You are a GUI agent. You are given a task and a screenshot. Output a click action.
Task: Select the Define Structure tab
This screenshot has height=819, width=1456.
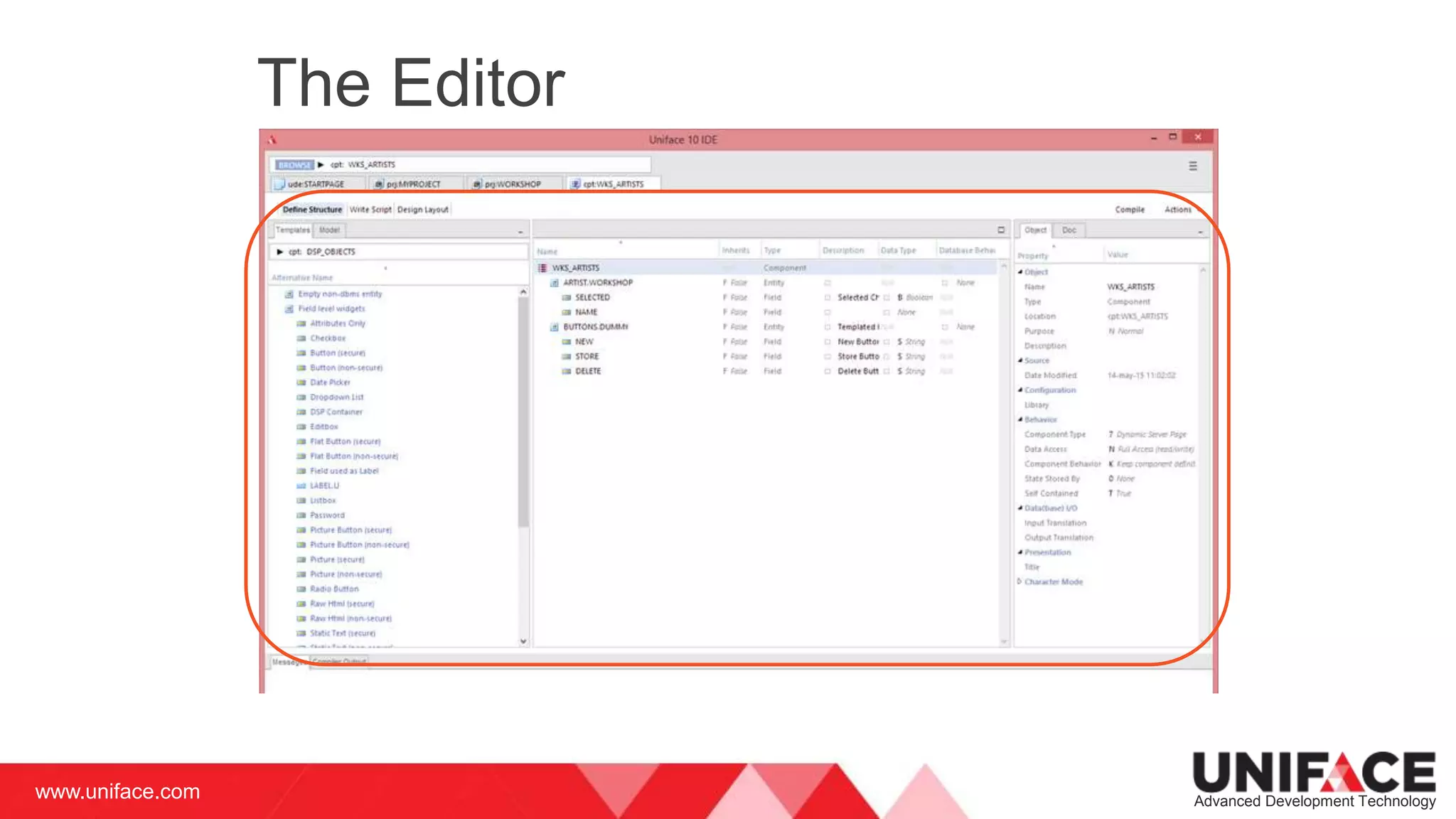(312, 210)
